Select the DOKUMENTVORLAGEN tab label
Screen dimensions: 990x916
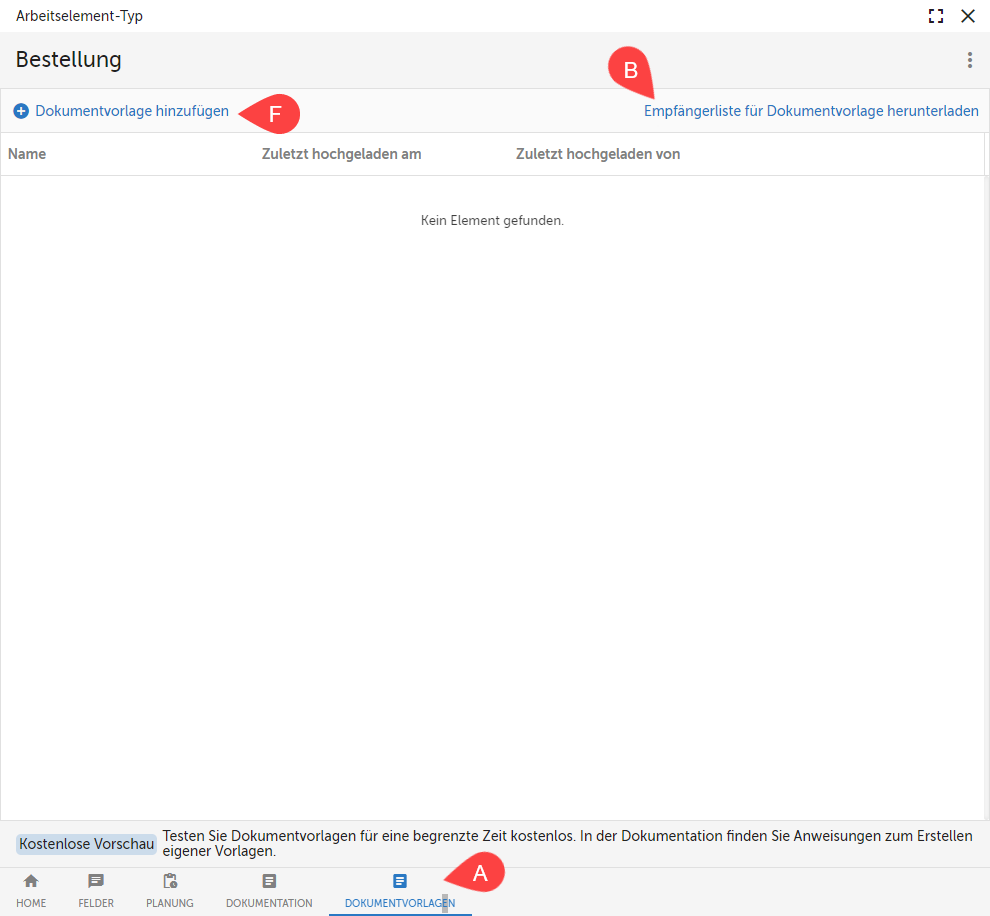coord(400,903)
